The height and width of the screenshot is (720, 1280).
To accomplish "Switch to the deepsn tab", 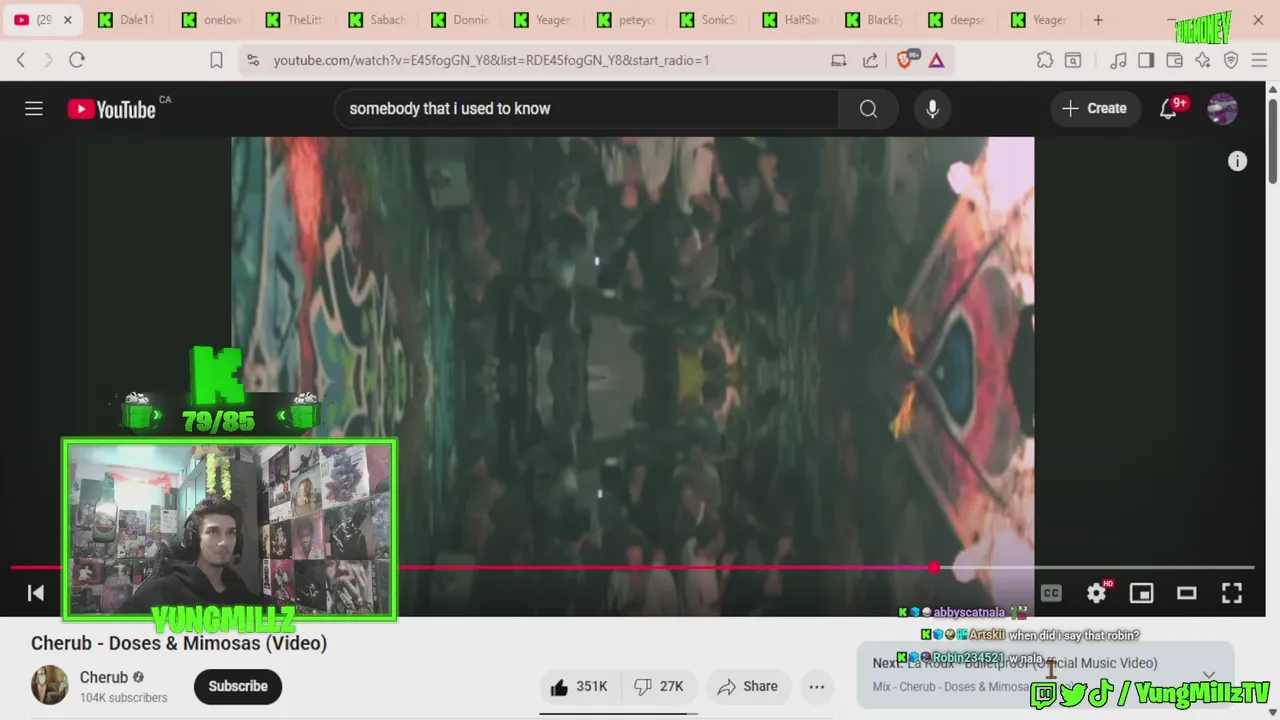I will coord(958,20).
